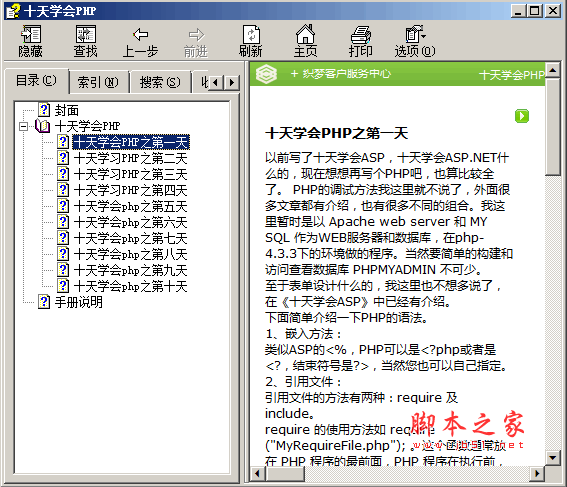567x487 pixels.
Task: Open the 手册说明 topic
Action: tap(78, 302)
